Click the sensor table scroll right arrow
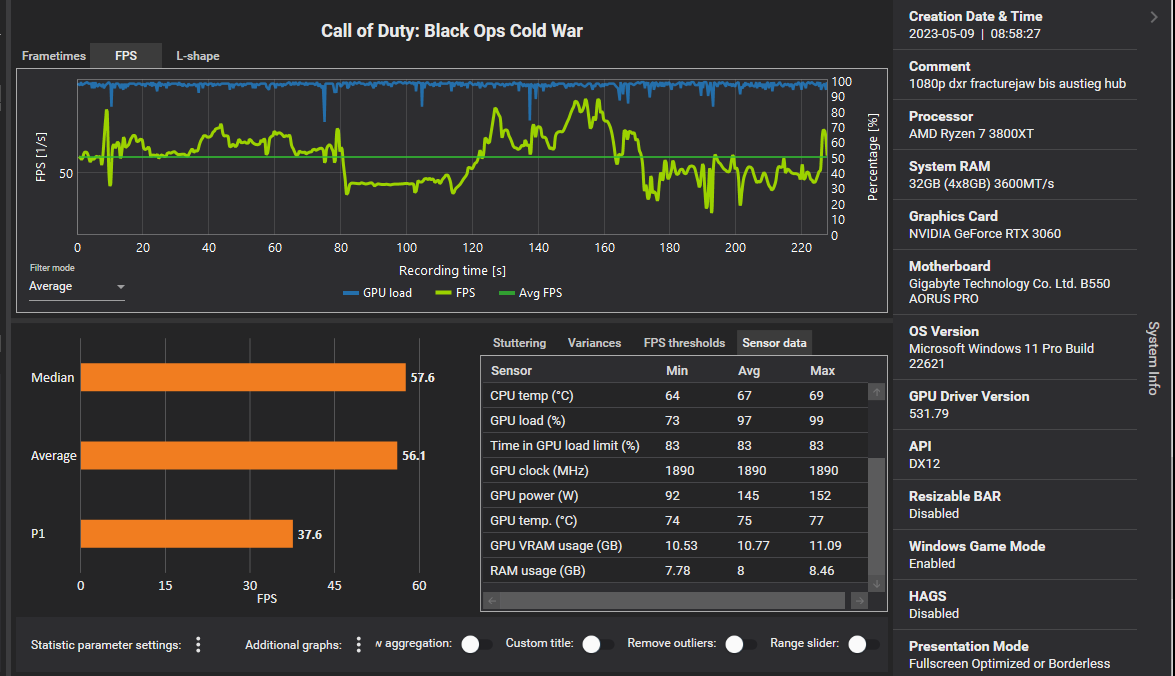Viewport: 1175px width, 676px height. 860,600
